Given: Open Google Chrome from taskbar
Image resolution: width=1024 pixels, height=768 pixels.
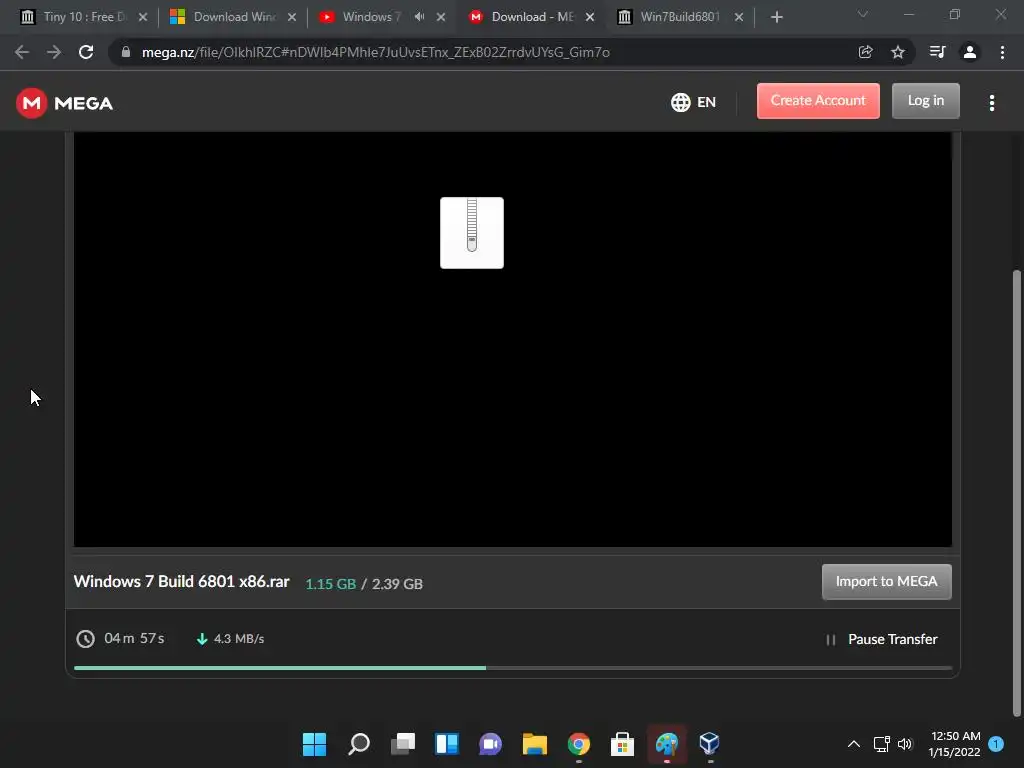Looking at the screenshot, I should [x=579, y=744].
